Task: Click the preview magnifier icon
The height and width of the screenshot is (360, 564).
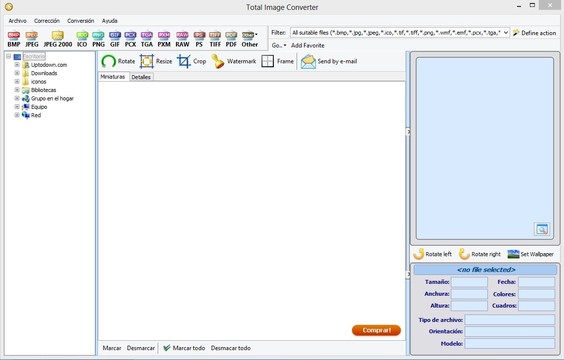Action: (542, 229)
